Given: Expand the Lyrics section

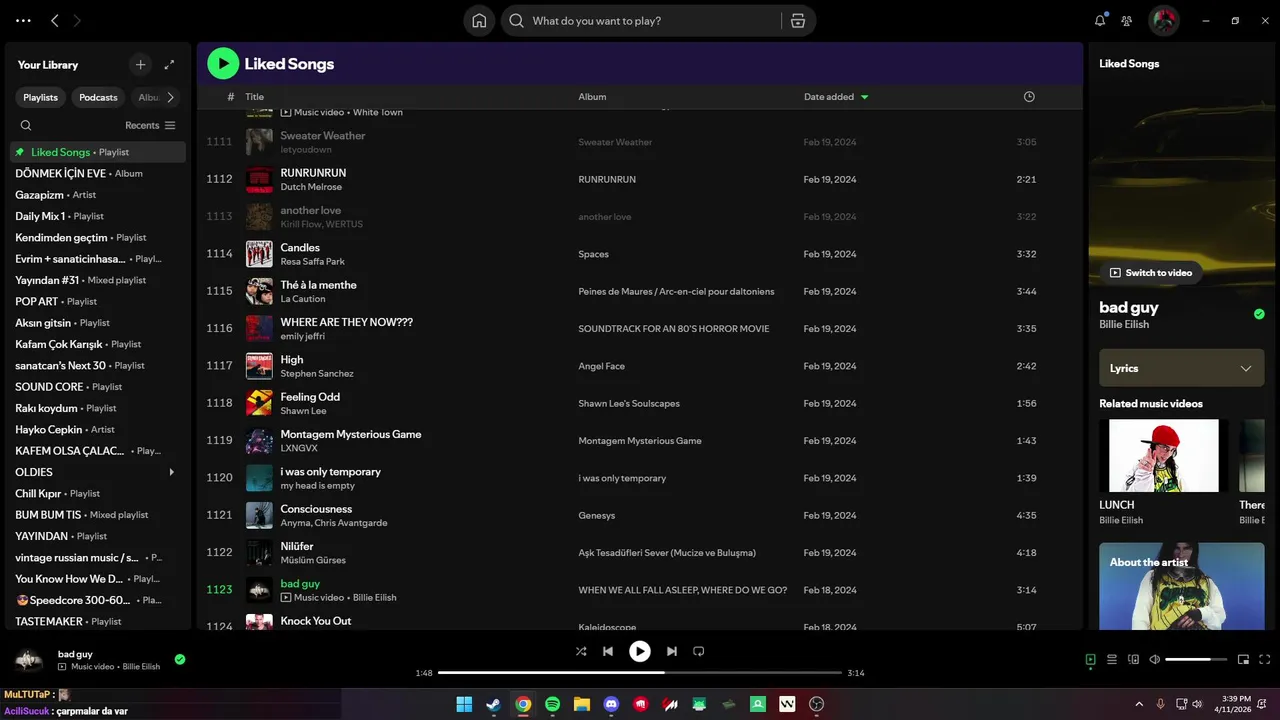Looking at the screenshot, I should pyautogui.click(x=1181, y=368).
